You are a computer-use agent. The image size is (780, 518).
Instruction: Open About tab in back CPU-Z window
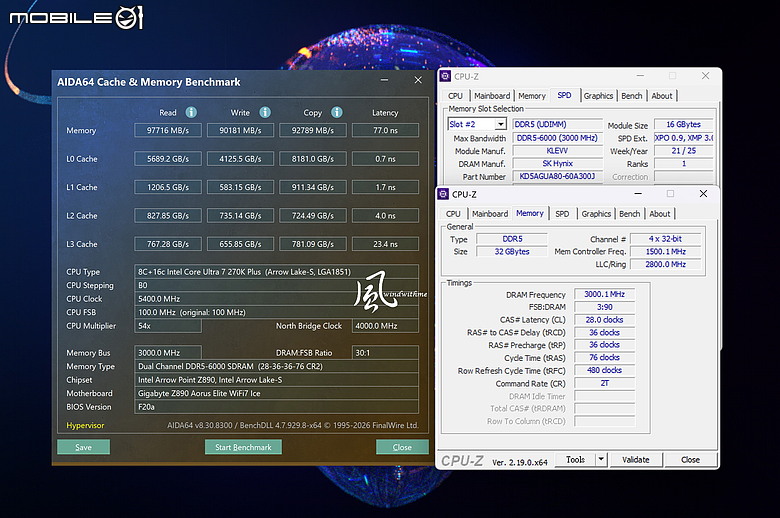point(662,96)
